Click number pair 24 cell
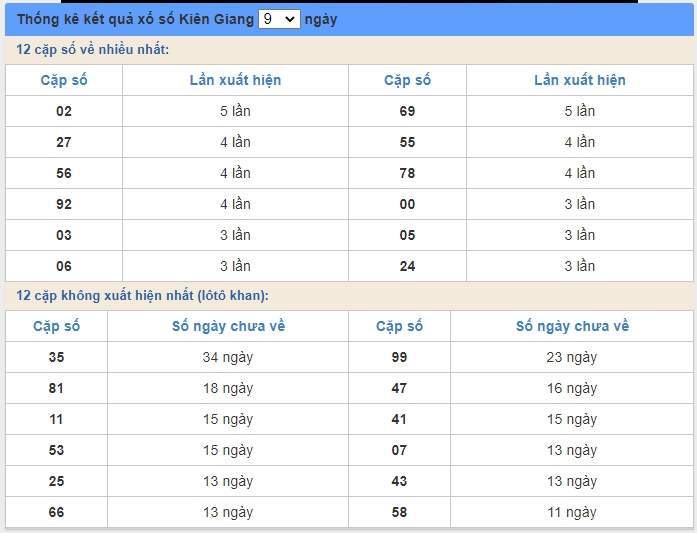This screenshot has height=533, width=697. tap(407, 266)
